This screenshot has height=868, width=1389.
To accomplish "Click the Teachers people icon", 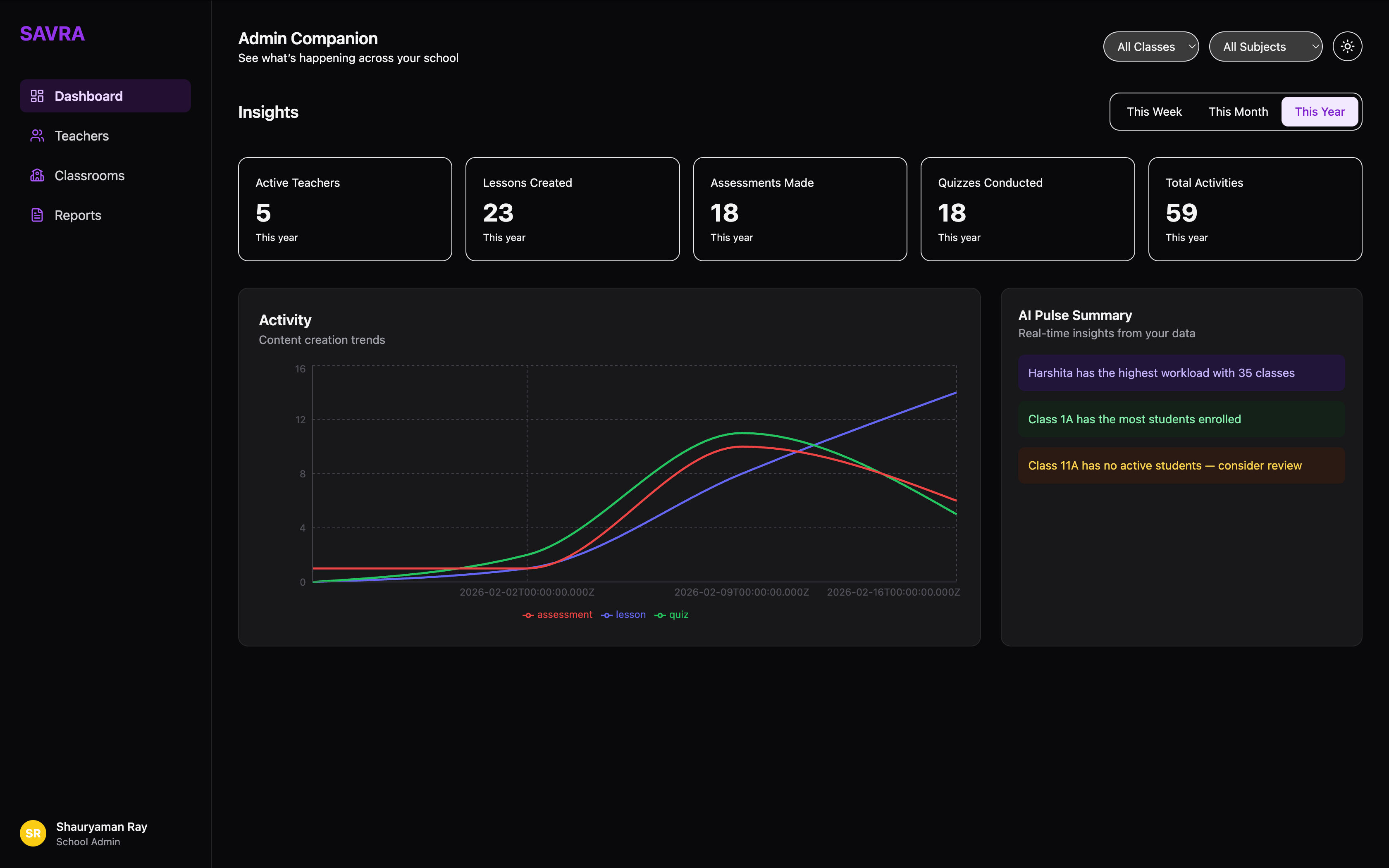I will (x=37, y=136).
